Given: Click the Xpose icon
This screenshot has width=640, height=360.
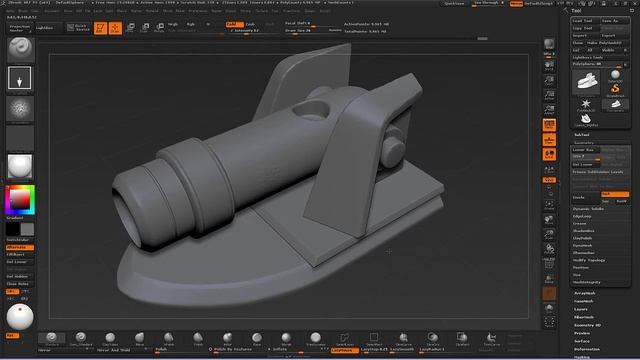Looking at the screenshot, I should [x=549, y=322].
